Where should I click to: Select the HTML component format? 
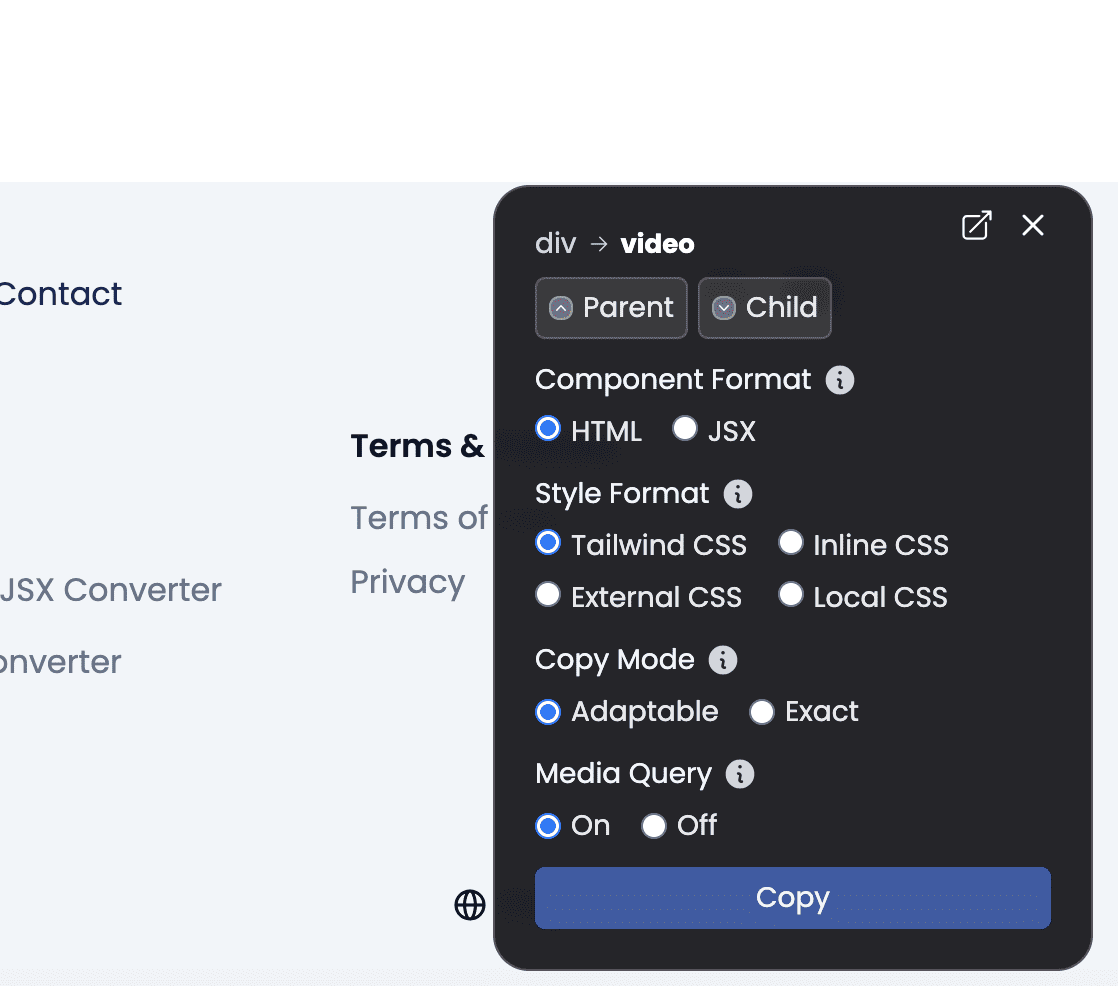tap(548, 430)
